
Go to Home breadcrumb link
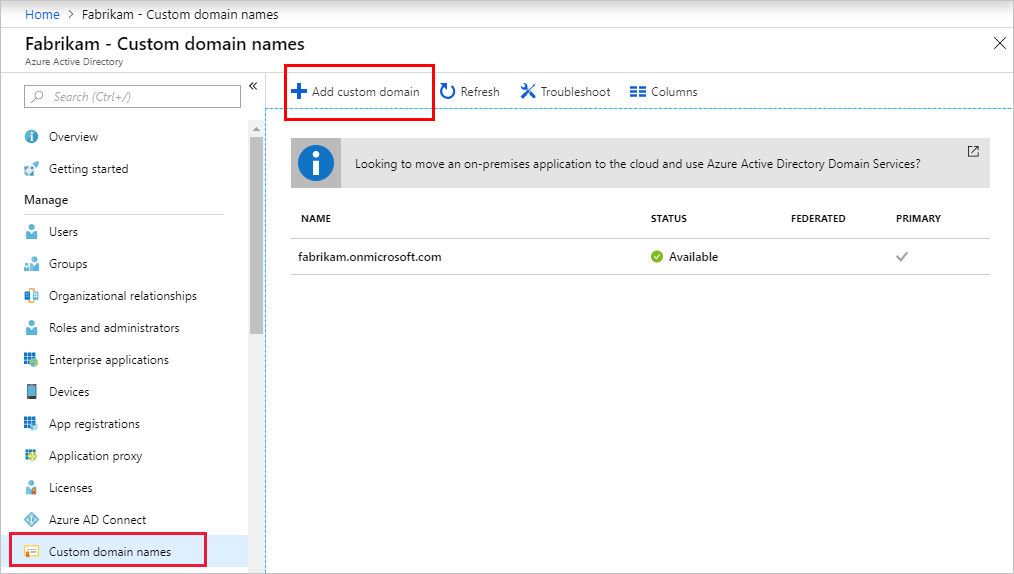pos(41,14)
